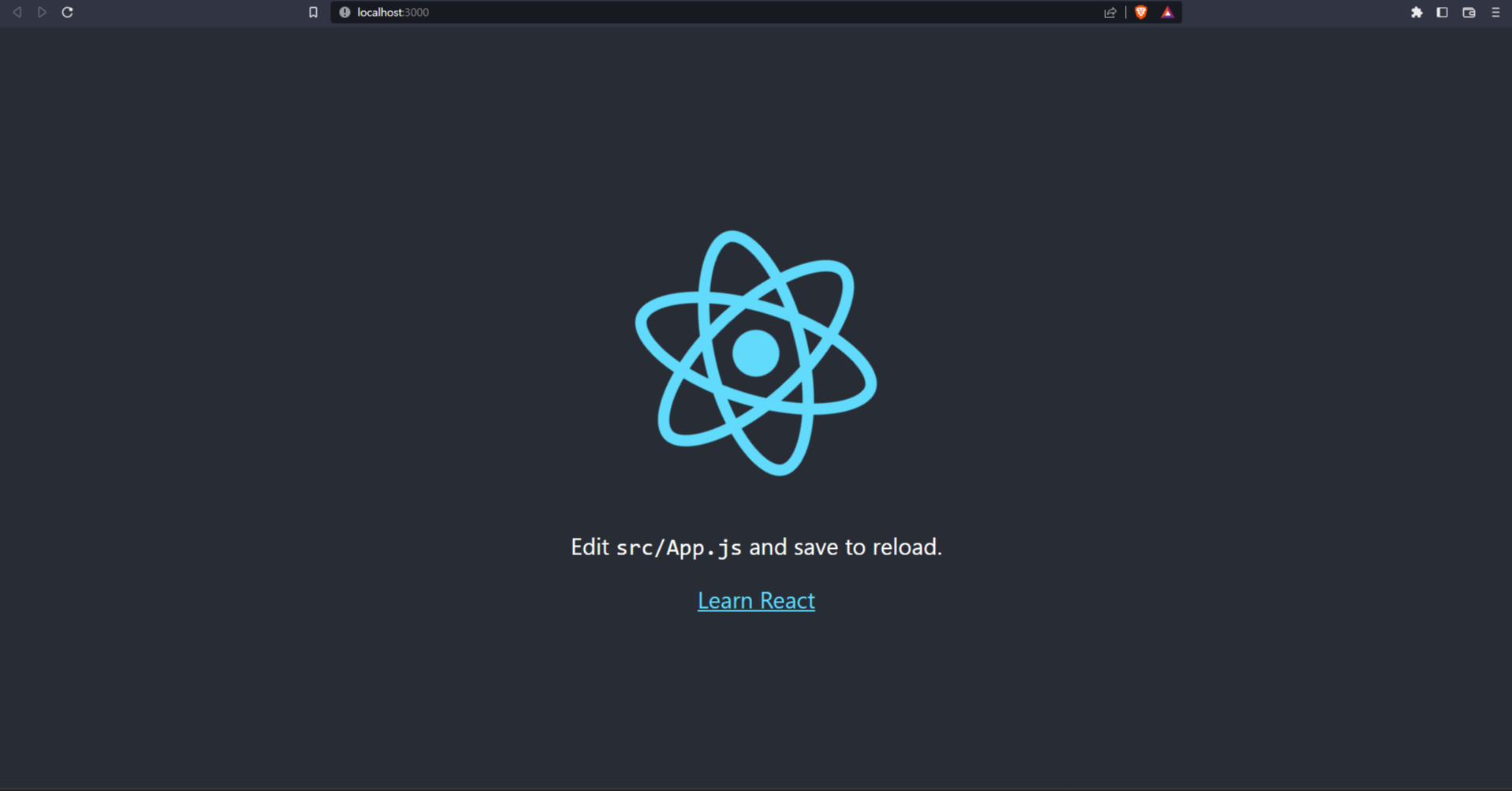Click Learn React to open documentation
Viewport: 1512px width, 791px height.
pyautogui.click(x=755, y=600)
